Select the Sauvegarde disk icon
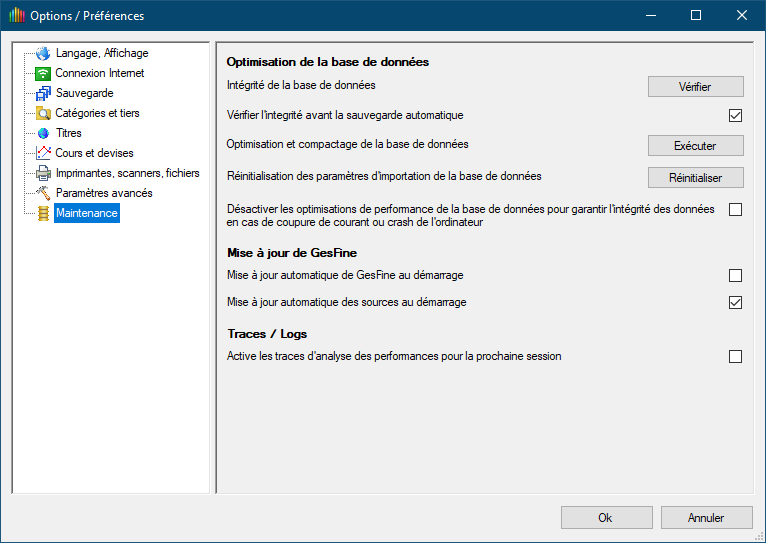The image size is (766, 543). [x=42, y=94]
